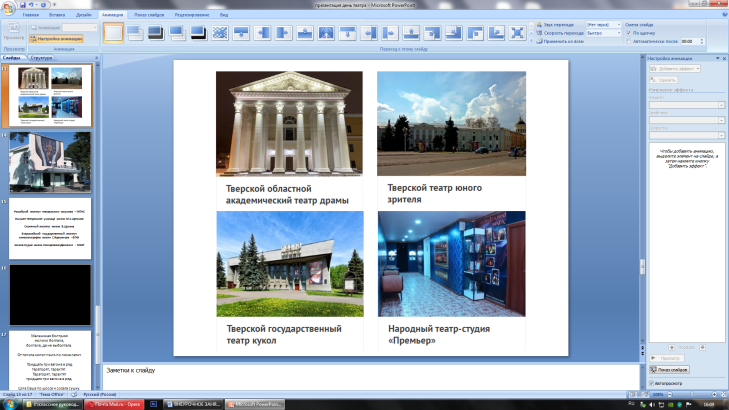This screenshot has width=729, height=410.
Task: Enable the Автоматически после checkbox
Action: 627,41
